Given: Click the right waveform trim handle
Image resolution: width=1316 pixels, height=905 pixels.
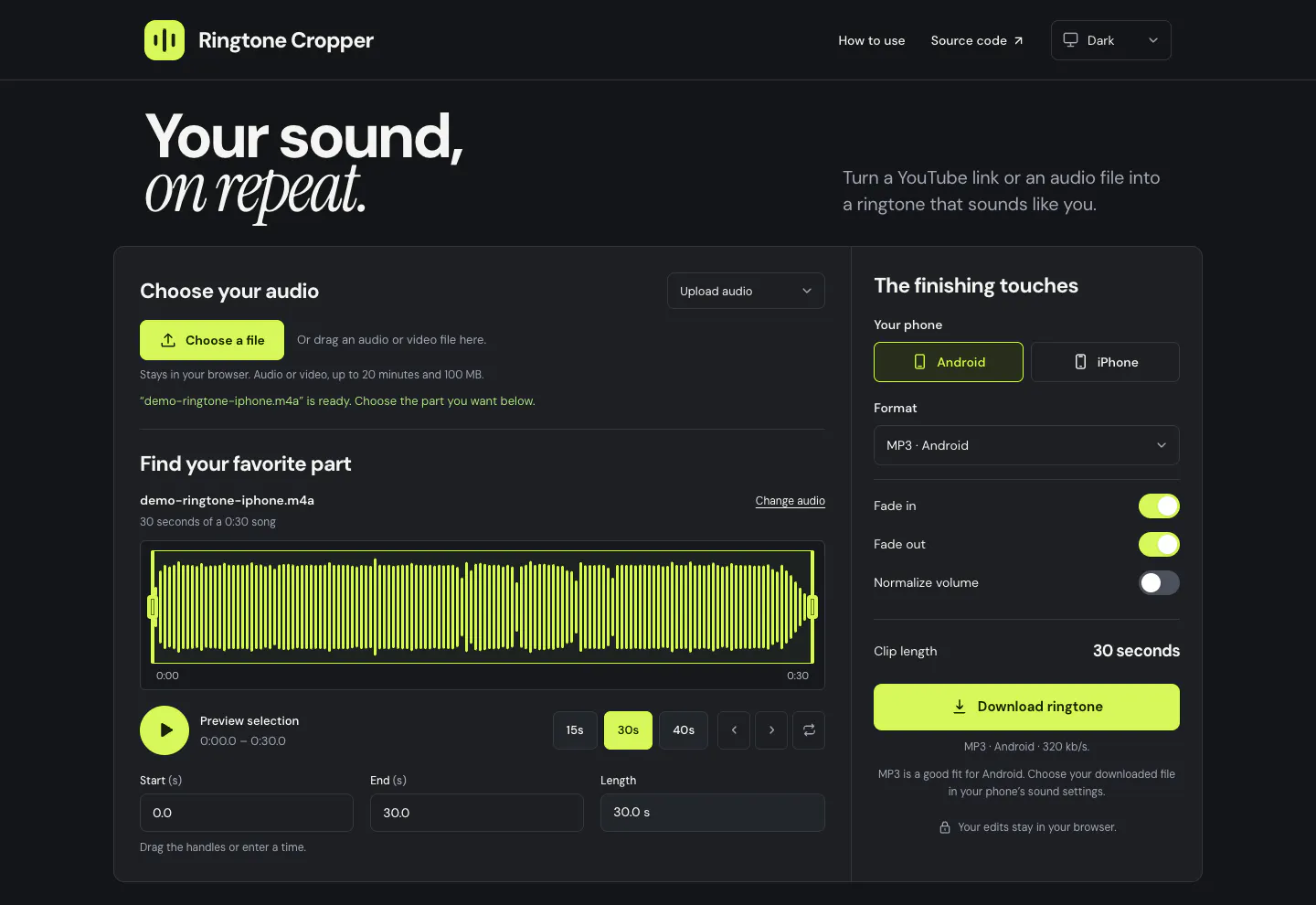Looking at the screenshot, I should coord(812,607).
